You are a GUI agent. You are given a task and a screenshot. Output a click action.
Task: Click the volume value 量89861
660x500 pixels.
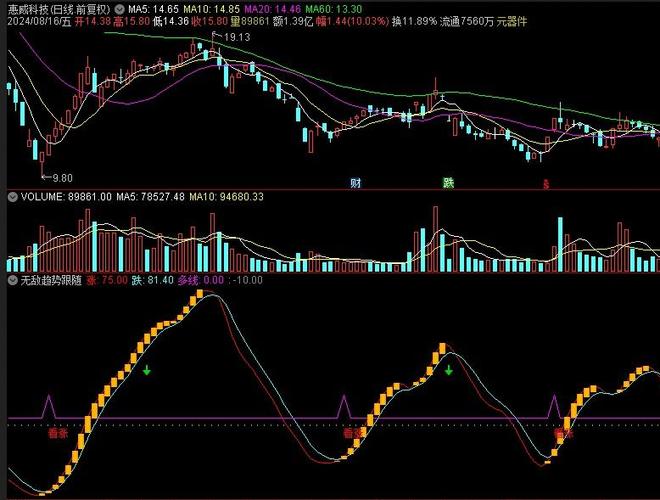pyautogui.click(x=249, y=21)
